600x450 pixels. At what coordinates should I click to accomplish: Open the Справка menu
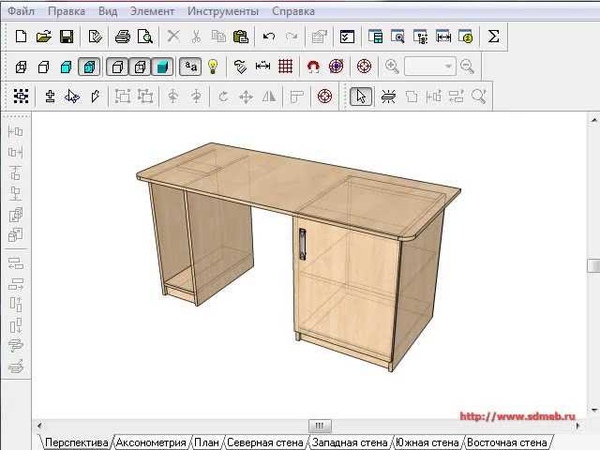click(x=293, y=11)
